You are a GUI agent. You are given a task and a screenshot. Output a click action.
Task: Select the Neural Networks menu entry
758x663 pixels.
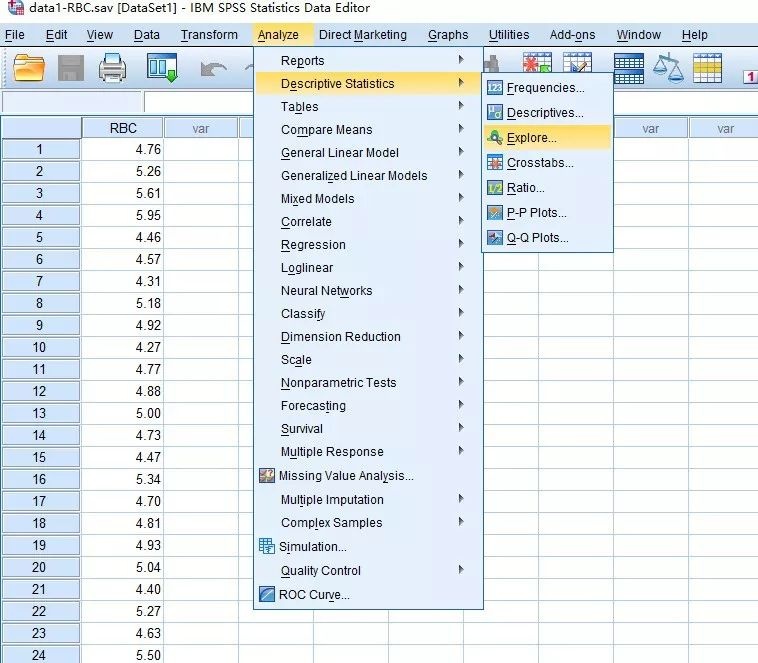(x=368, y=291)
